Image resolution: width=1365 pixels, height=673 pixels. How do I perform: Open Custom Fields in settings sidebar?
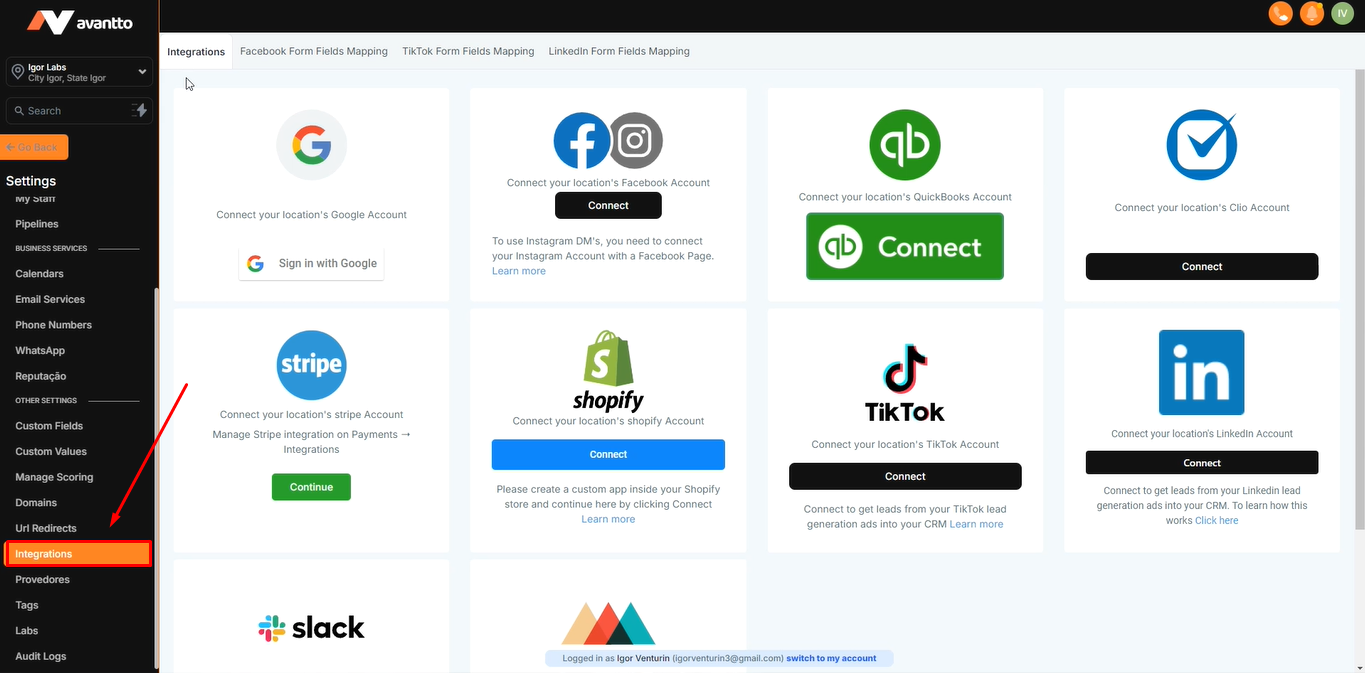pyautogui.click(x=49, y=426)
